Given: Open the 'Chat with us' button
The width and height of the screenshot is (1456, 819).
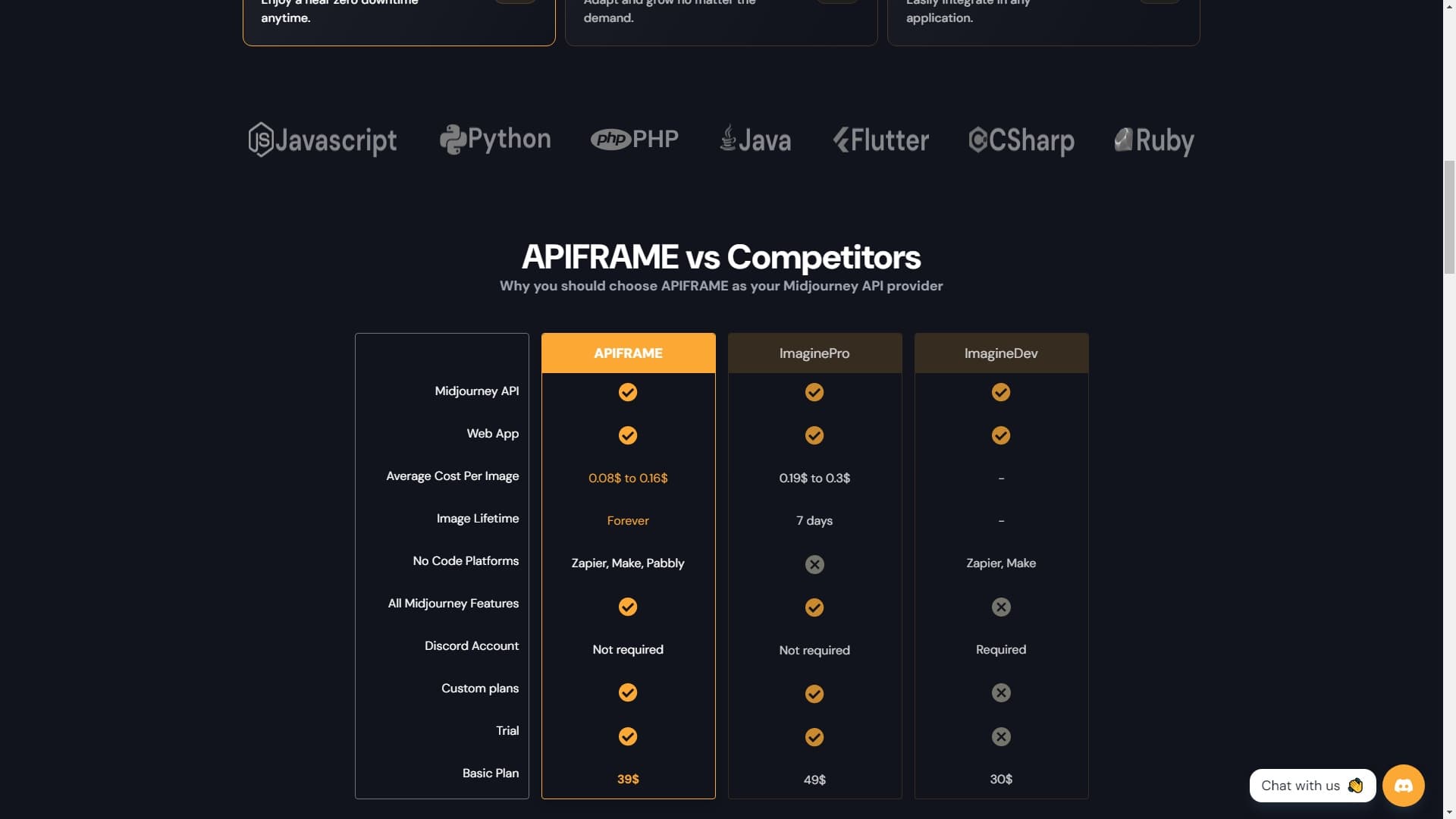Looking at the screenshot, I should 1313,786.
